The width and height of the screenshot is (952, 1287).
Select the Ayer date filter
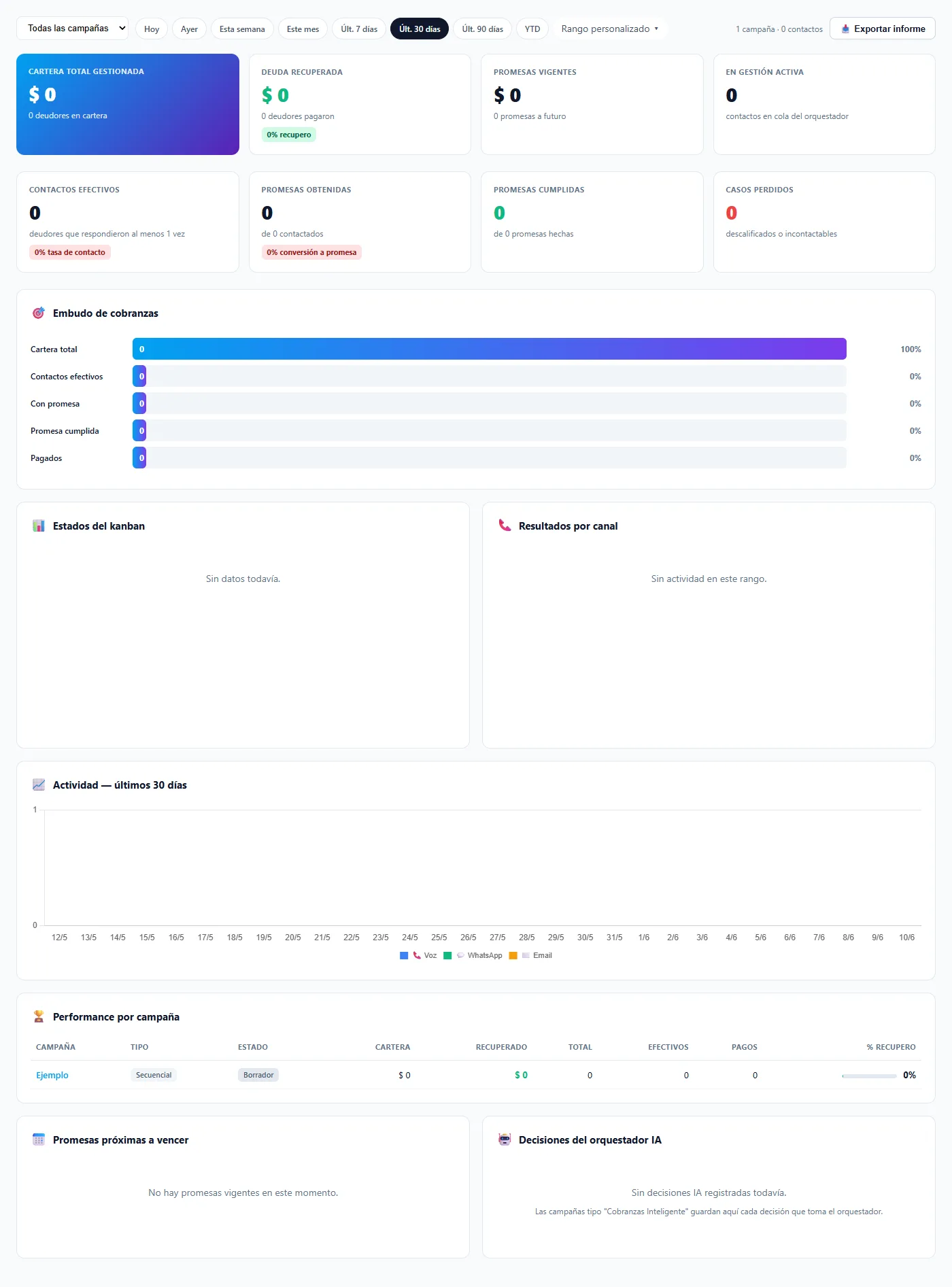189,29
